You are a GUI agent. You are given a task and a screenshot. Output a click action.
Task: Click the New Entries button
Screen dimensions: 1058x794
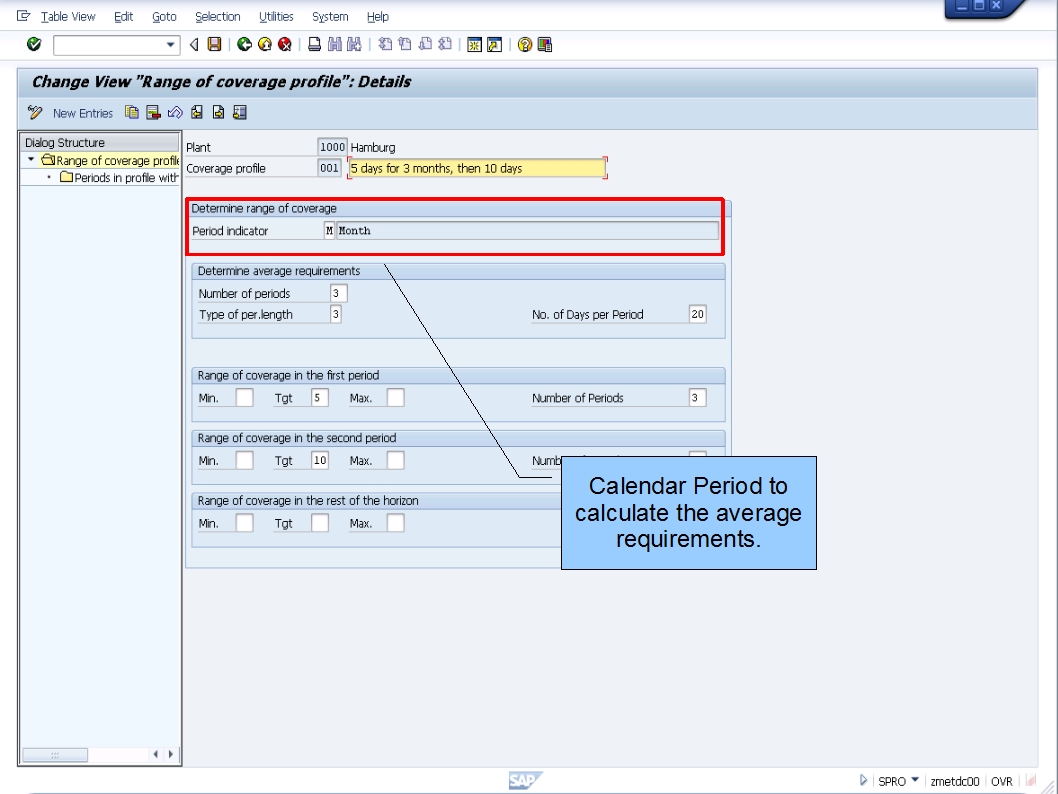[x=83, y=112]
